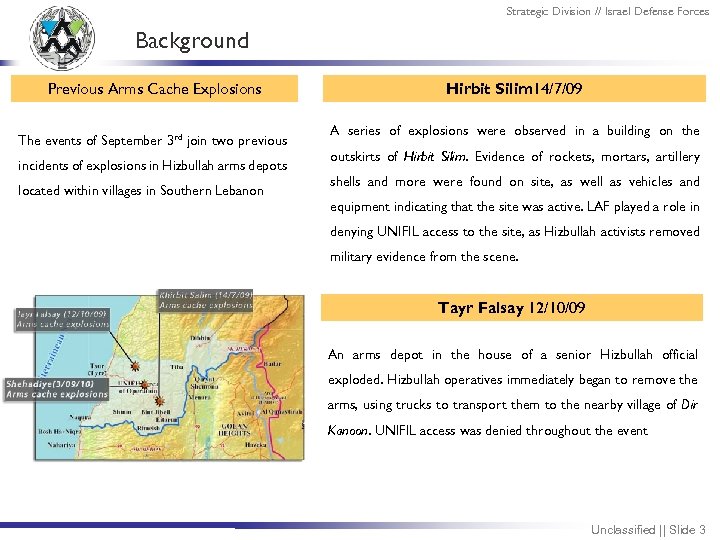Click 'Bint Jbeil' label on the map

[156, 412]
